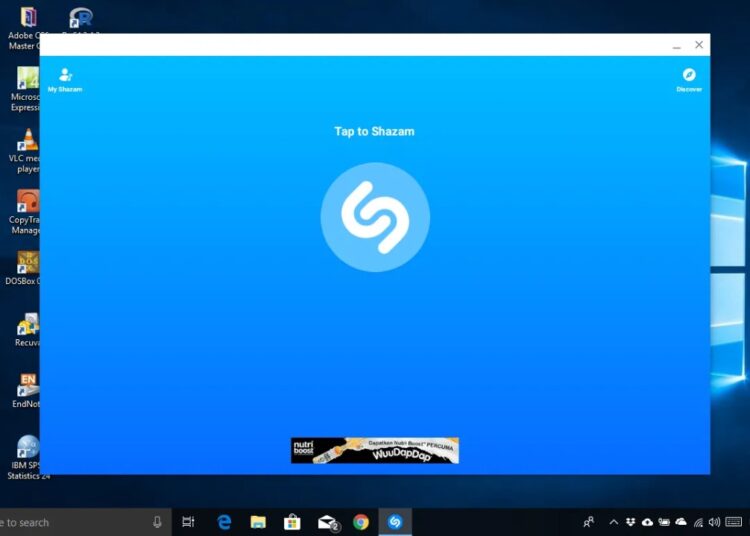Open File Explorer from taskbar

(x=258, y=522)
